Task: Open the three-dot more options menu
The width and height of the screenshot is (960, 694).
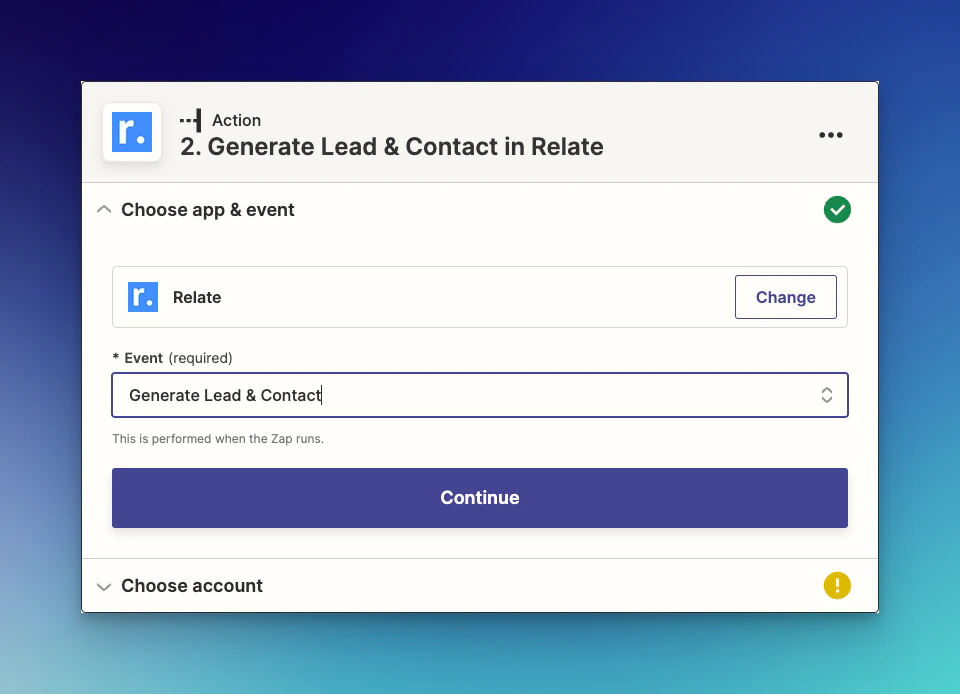Action: 831,135
